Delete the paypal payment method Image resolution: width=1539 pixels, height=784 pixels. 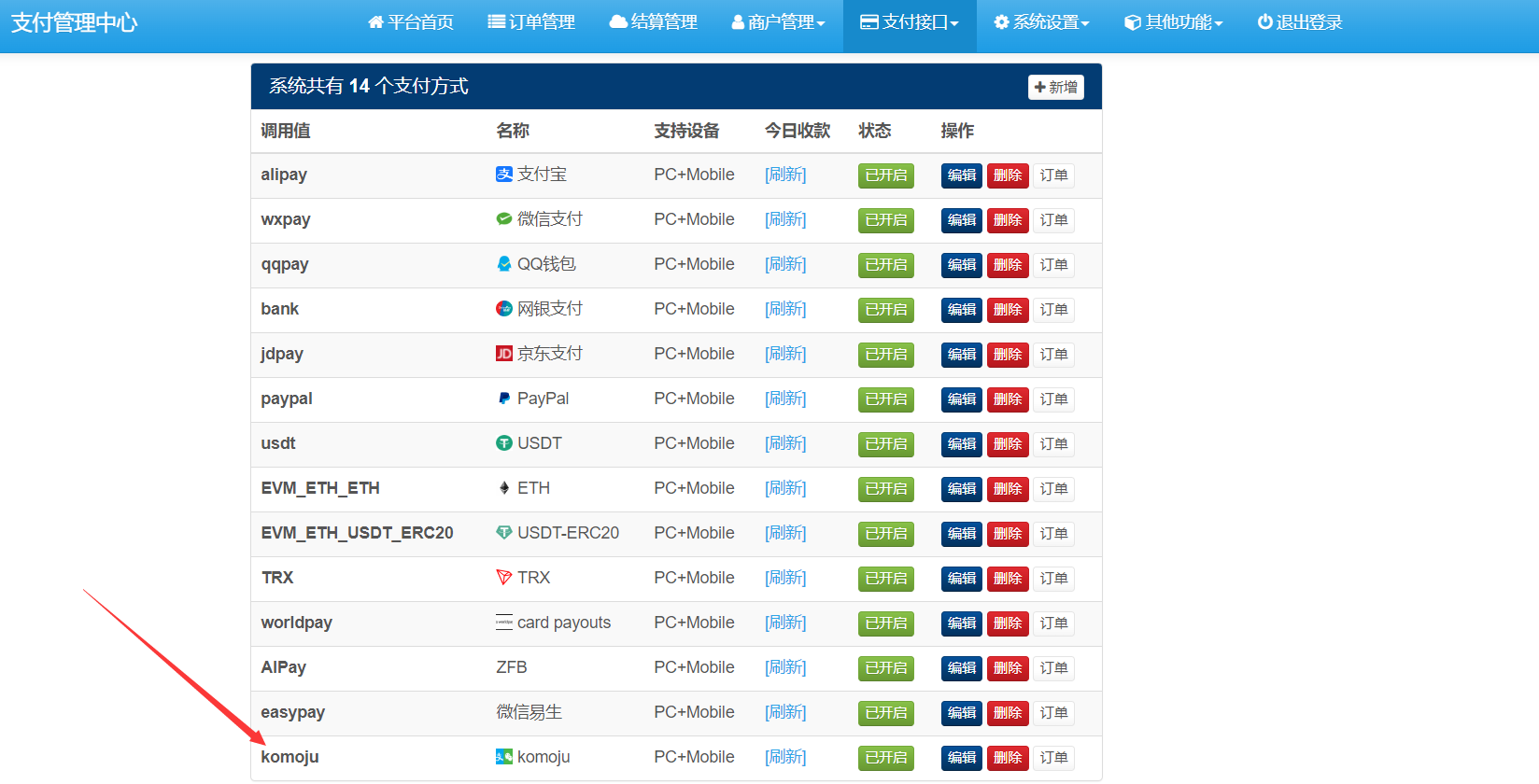pyautogui.click(x=1008, y=399)
